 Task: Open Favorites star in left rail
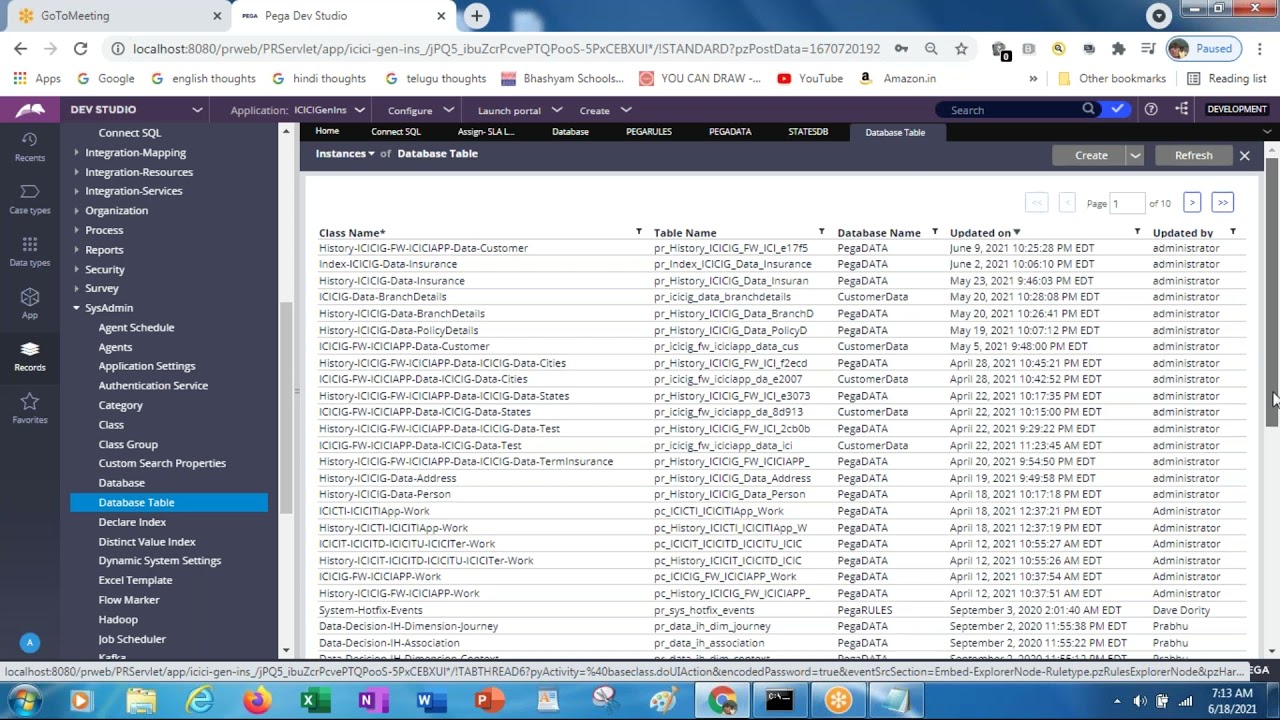pos(29,408)
